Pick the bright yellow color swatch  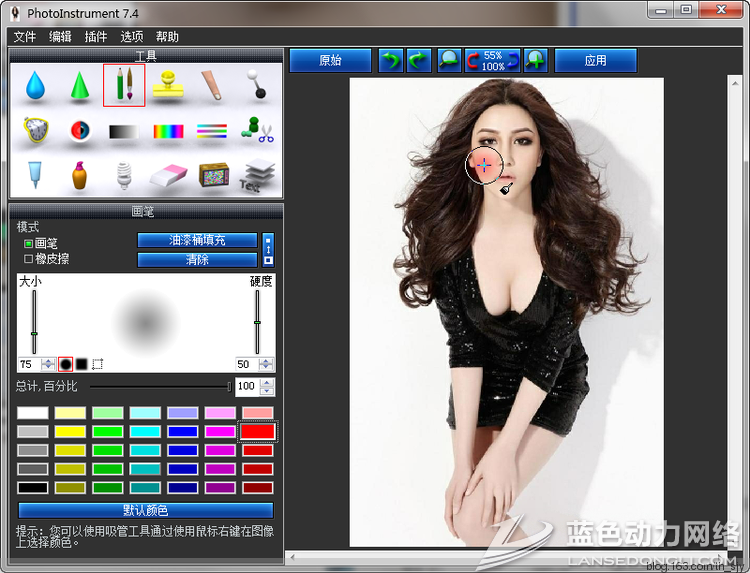click(x=70, y=432)
